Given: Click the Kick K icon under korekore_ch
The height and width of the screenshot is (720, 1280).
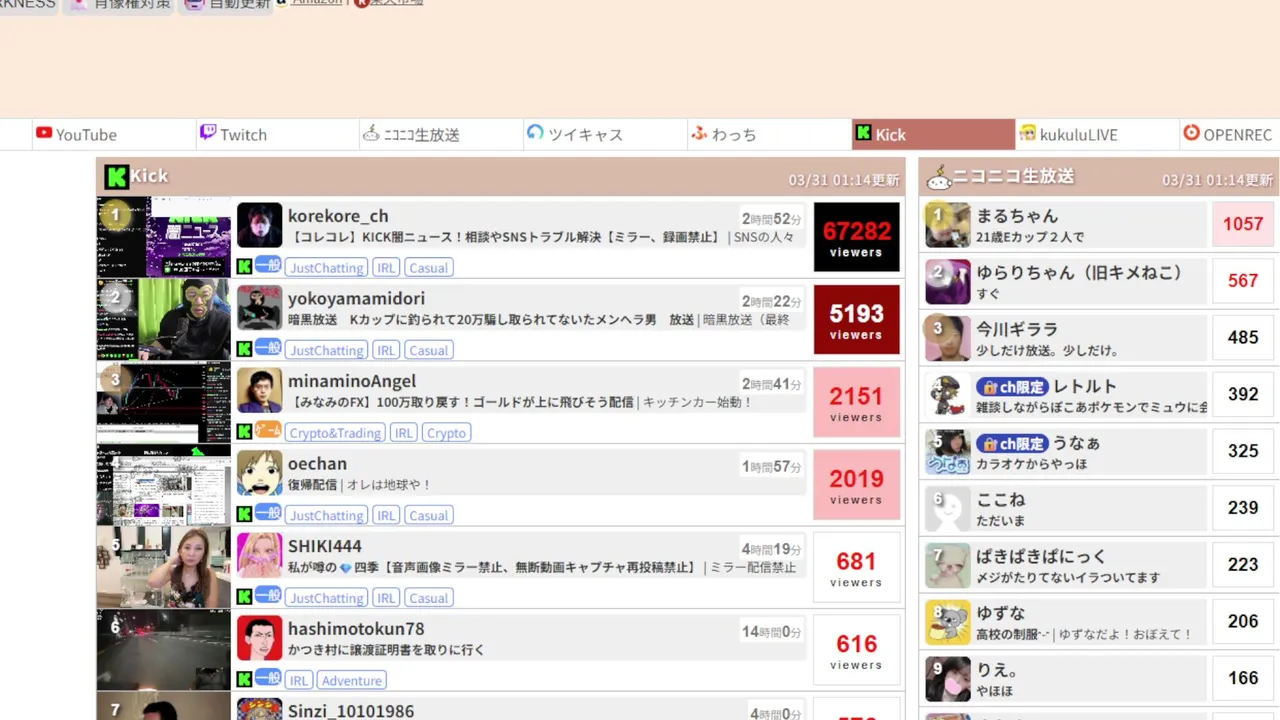Looking at the screenshot, I should [x=244, y=267].
